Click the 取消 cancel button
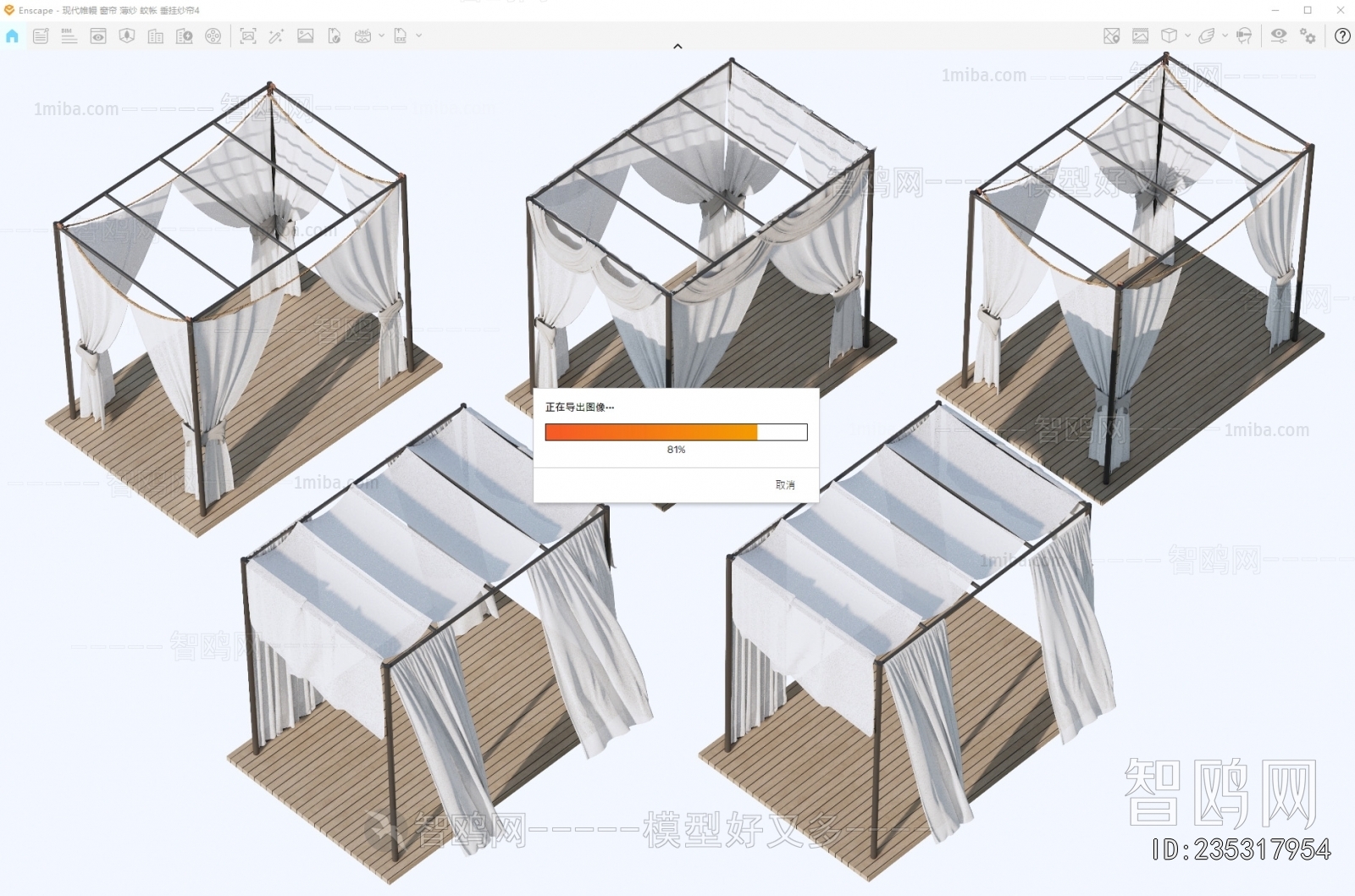Screen dimensions: 1355x896 (785, 485)
